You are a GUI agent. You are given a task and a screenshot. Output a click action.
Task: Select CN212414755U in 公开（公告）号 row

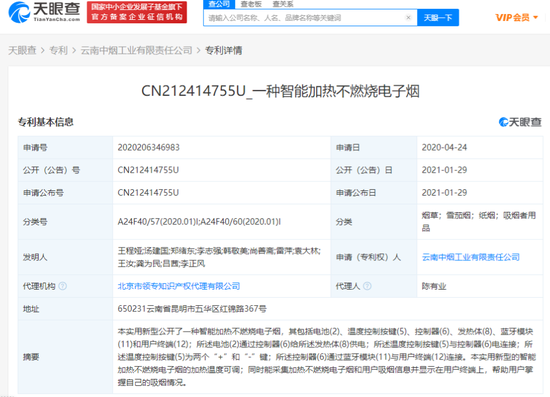point(148,170)
